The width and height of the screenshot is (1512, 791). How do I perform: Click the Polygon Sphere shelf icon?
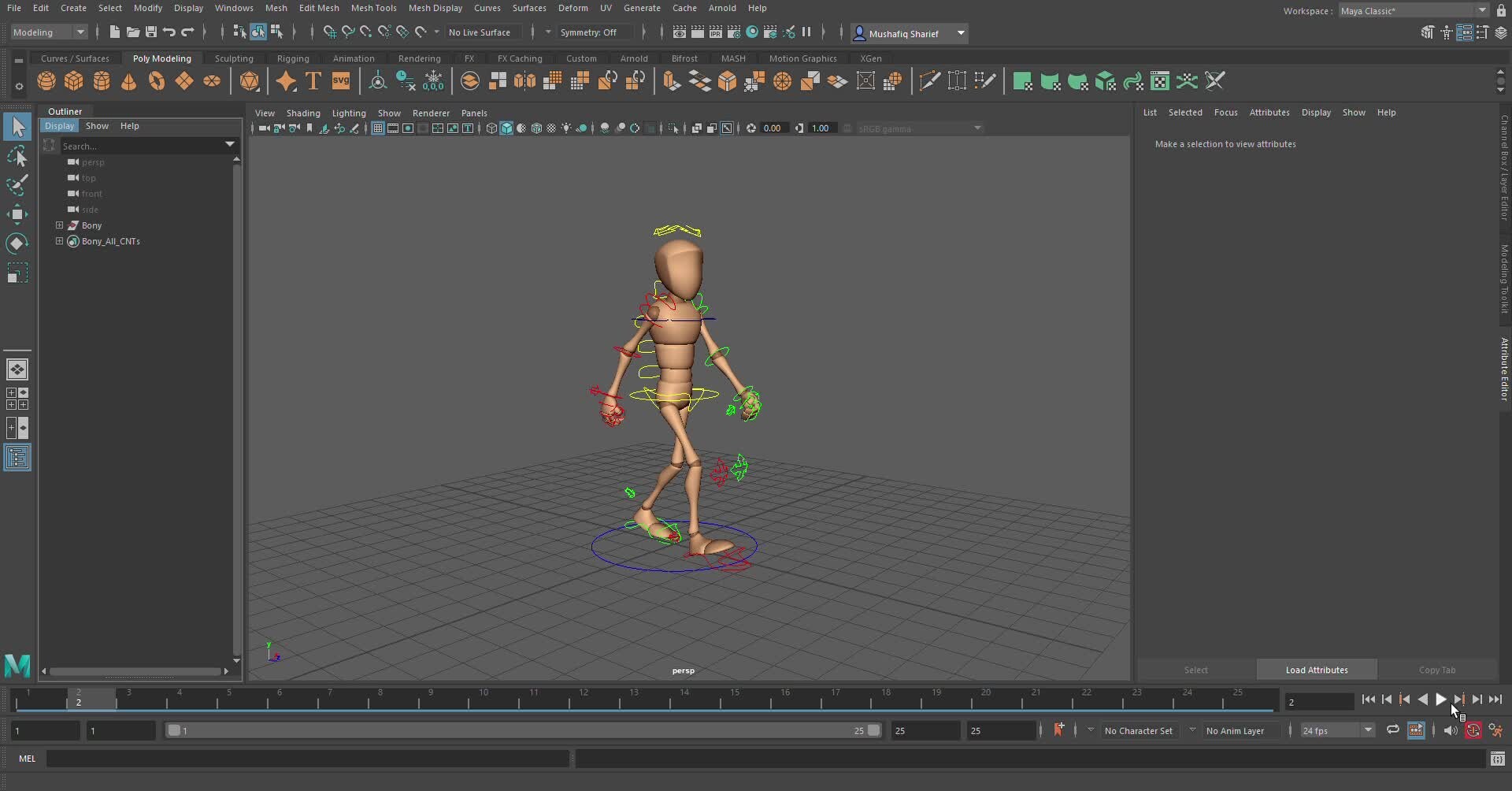(x=46, y=81)
